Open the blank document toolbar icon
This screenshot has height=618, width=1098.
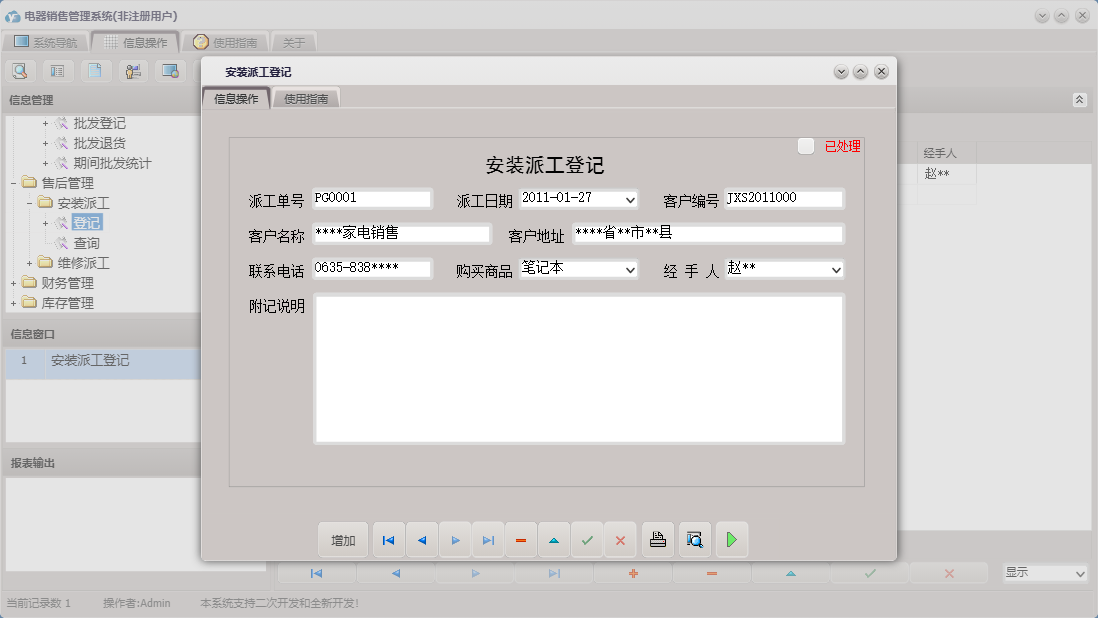tap(94, 70)
